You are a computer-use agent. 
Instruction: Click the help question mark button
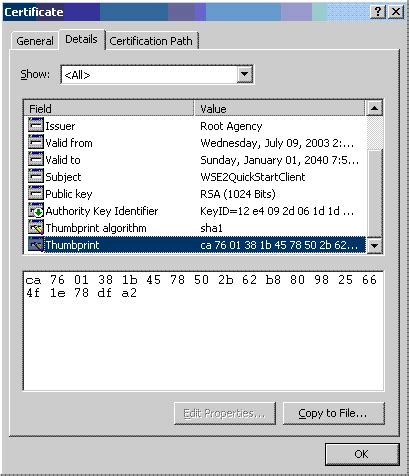point(378,12)
